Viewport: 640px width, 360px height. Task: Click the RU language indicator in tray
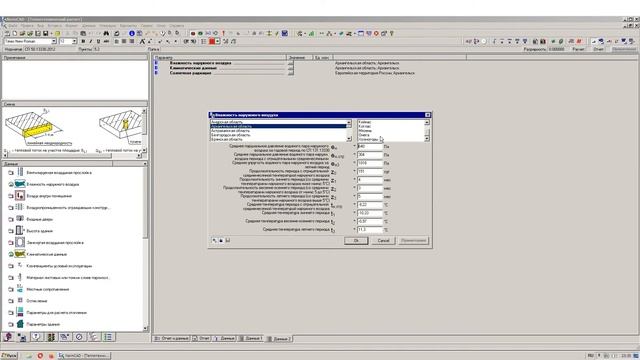pyautogui.click(x=591, y=356)
